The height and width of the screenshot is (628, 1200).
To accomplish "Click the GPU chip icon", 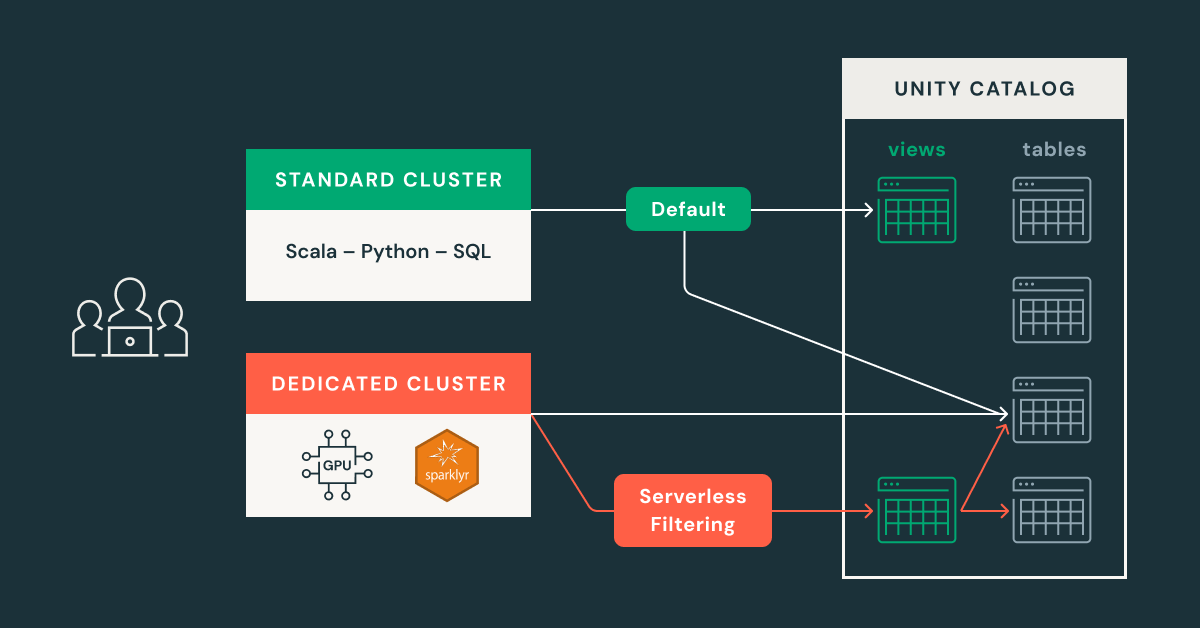I will tap(337, 465).
